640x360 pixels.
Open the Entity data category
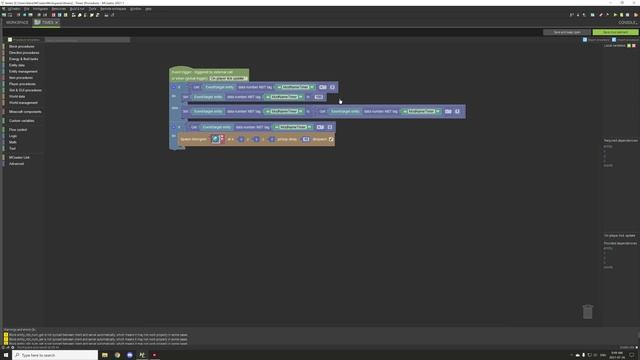click(17, 65)
